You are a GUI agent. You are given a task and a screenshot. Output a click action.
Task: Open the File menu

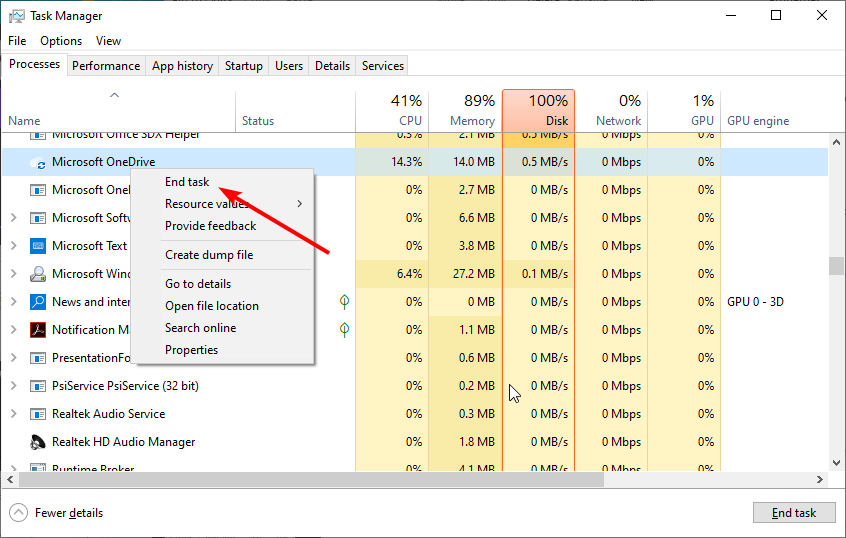click(17, 41)
